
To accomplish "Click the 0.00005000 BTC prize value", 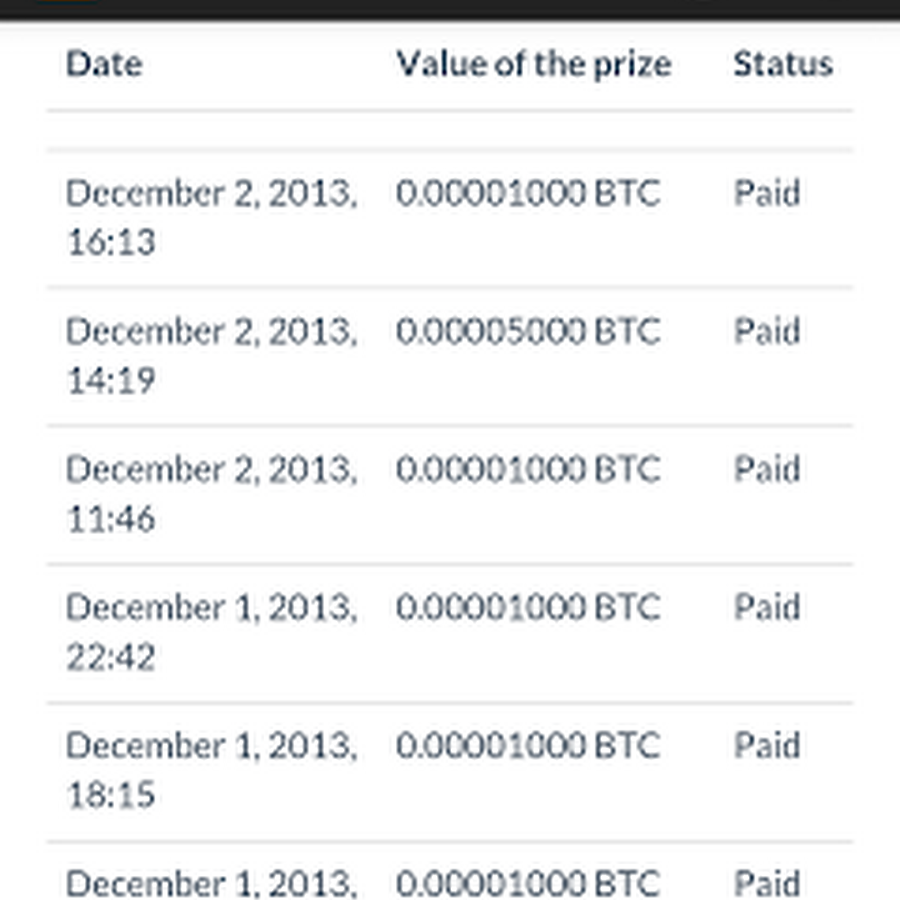I will (528, 331).
